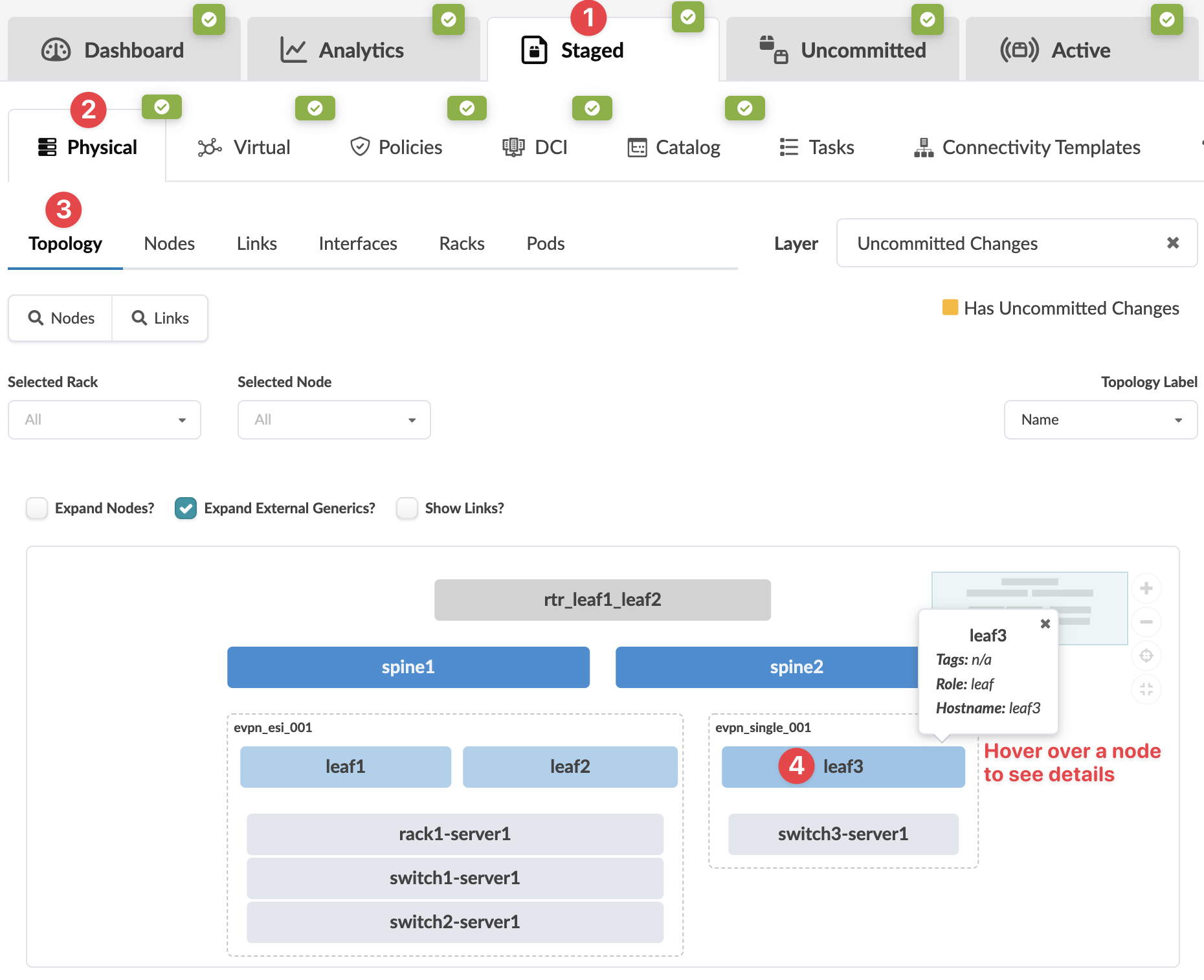Click the Active broadcast icon
Image resolution: width=1204 pixels, height=980 pixels.
[1019, 50]
